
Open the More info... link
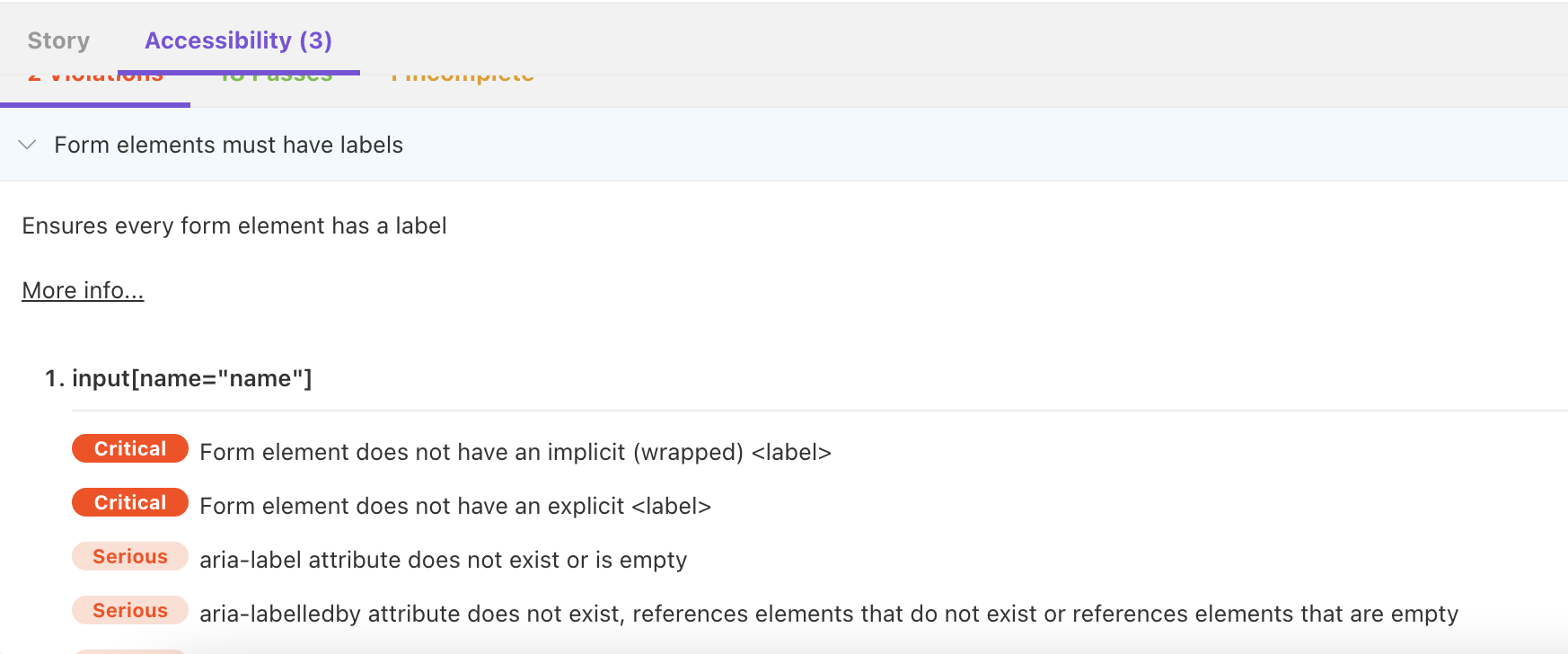pyautogui.click(x=83, y=290)
